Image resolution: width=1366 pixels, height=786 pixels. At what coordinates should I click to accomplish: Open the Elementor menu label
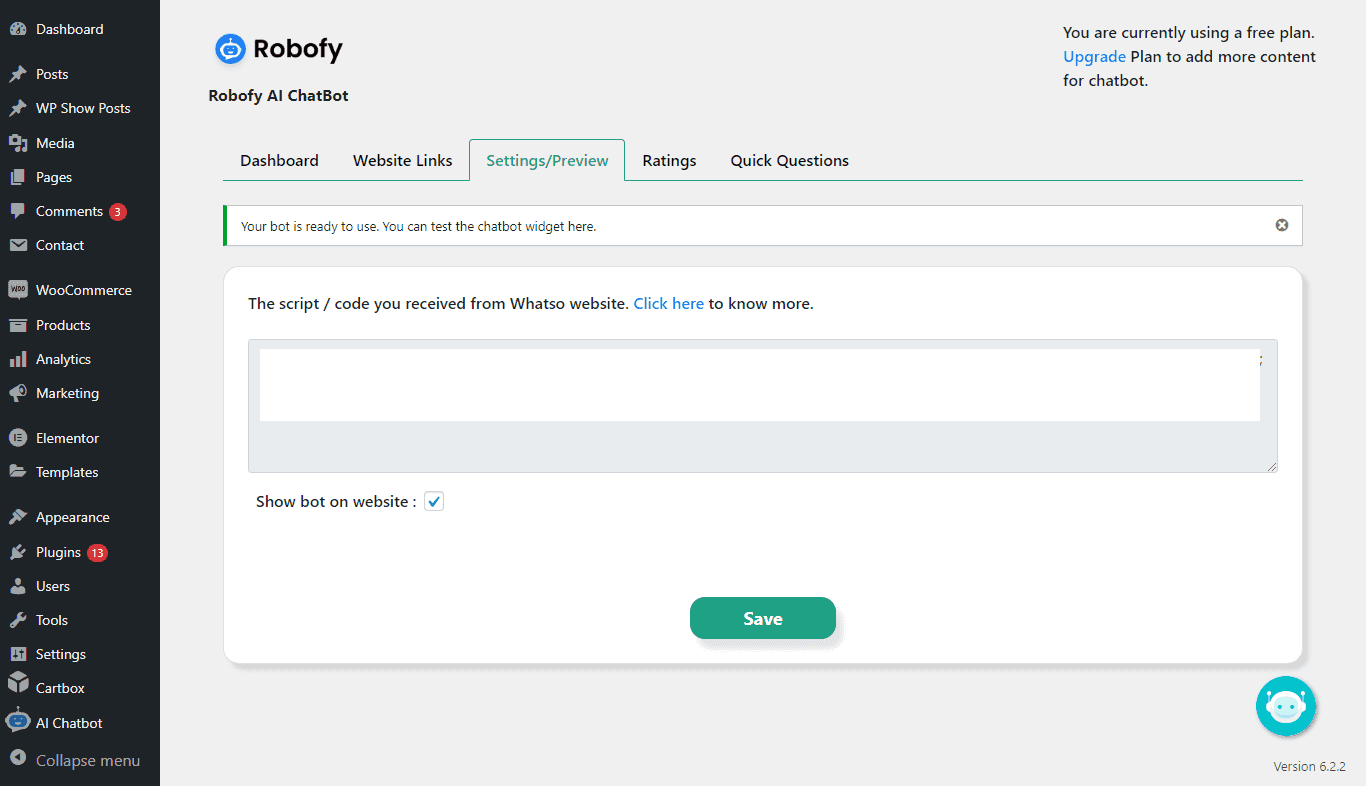(x=67, y=438)
